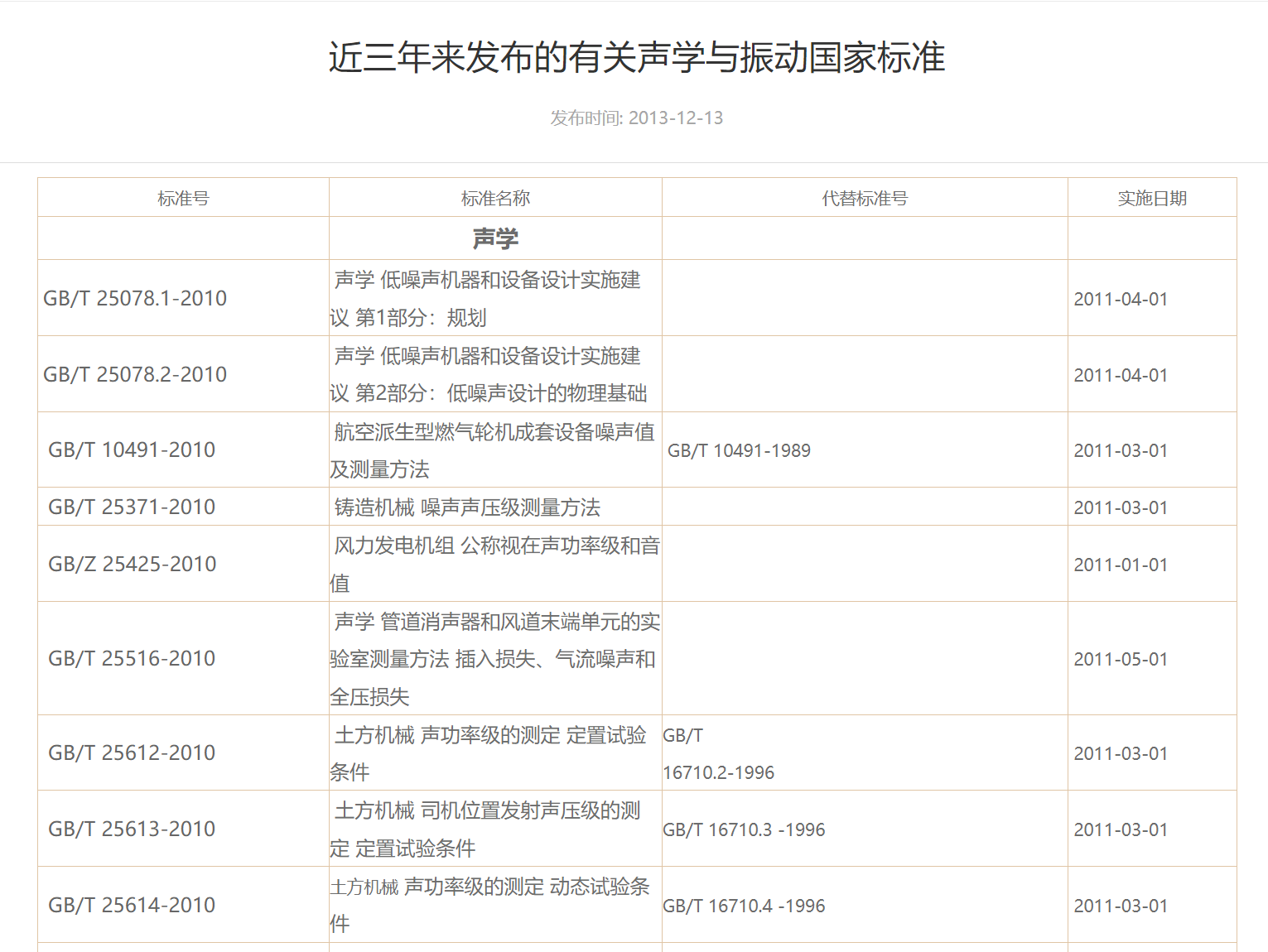Click the 标准名称 column header
This screenshot has height=952, width=1268.
pos(495,199)
